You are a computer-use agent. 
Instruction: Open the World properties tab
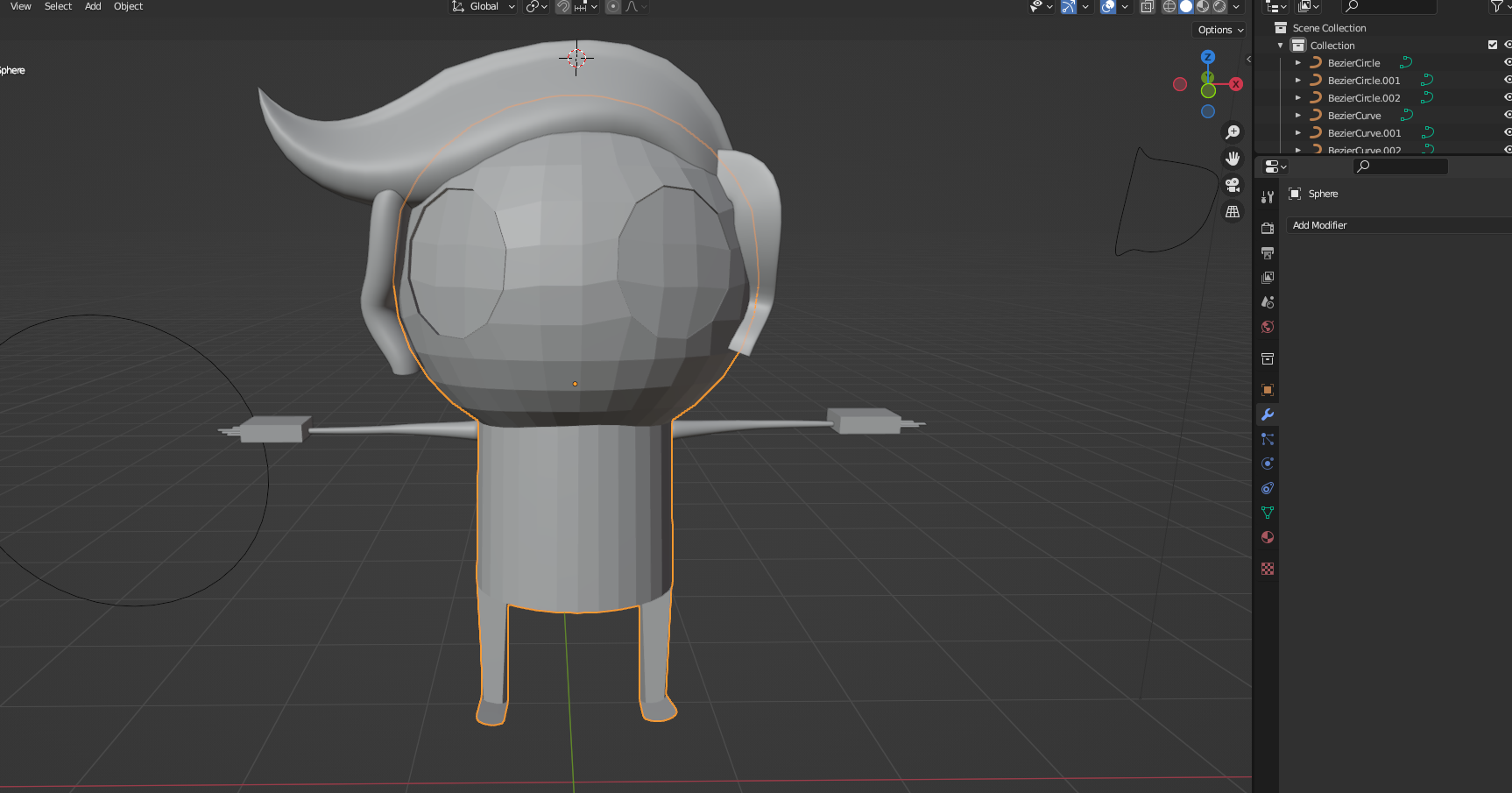pyautogui.click(x=1268, y=327)
